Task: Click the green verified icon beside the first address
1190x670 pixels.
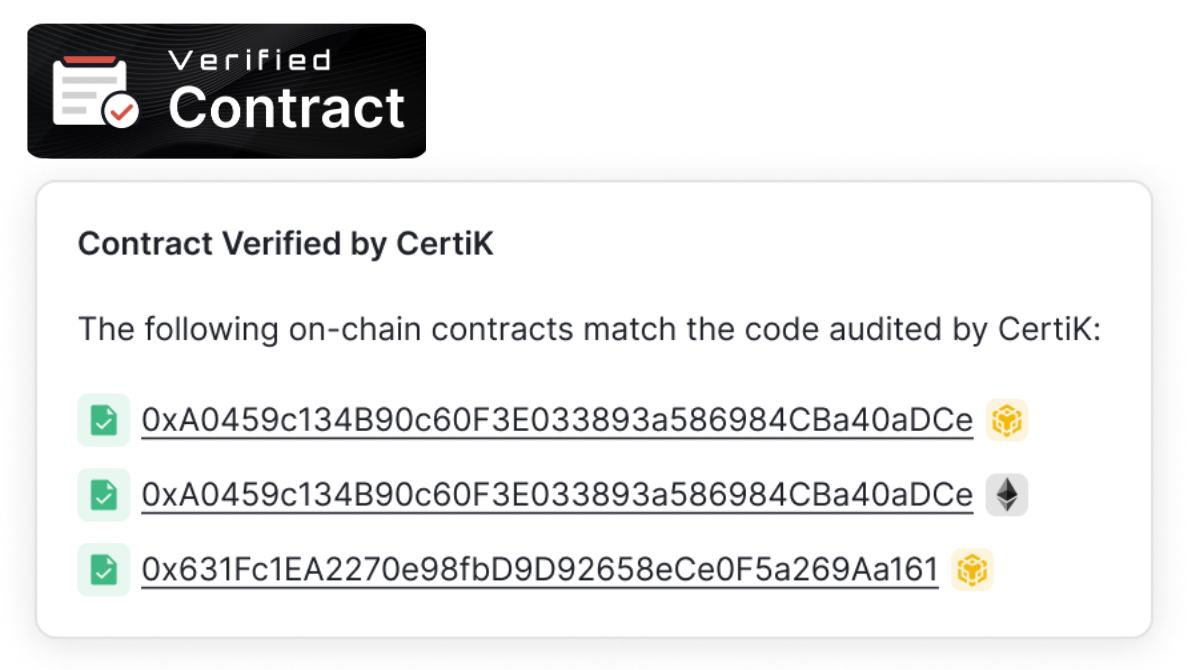Action: pyautogui.click(x=103, y=420)
